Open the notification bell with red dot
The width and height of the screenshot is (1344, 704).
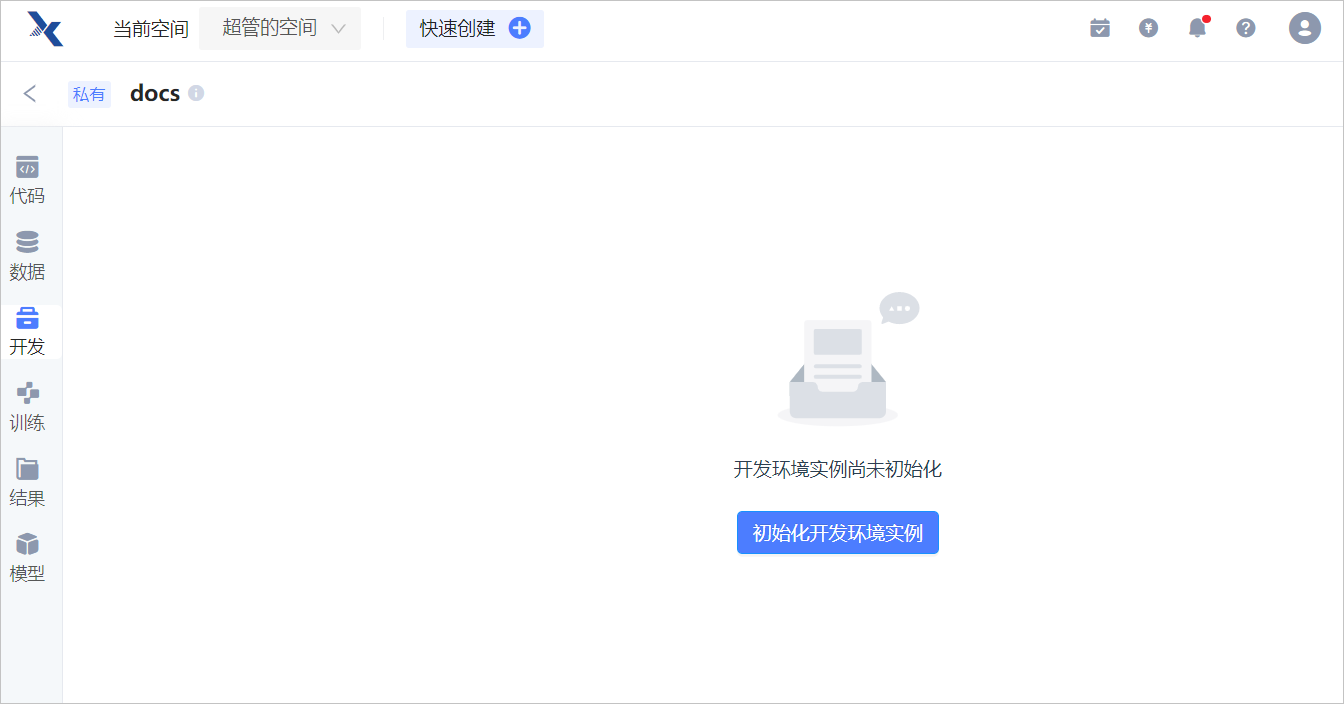(1197, 27)
